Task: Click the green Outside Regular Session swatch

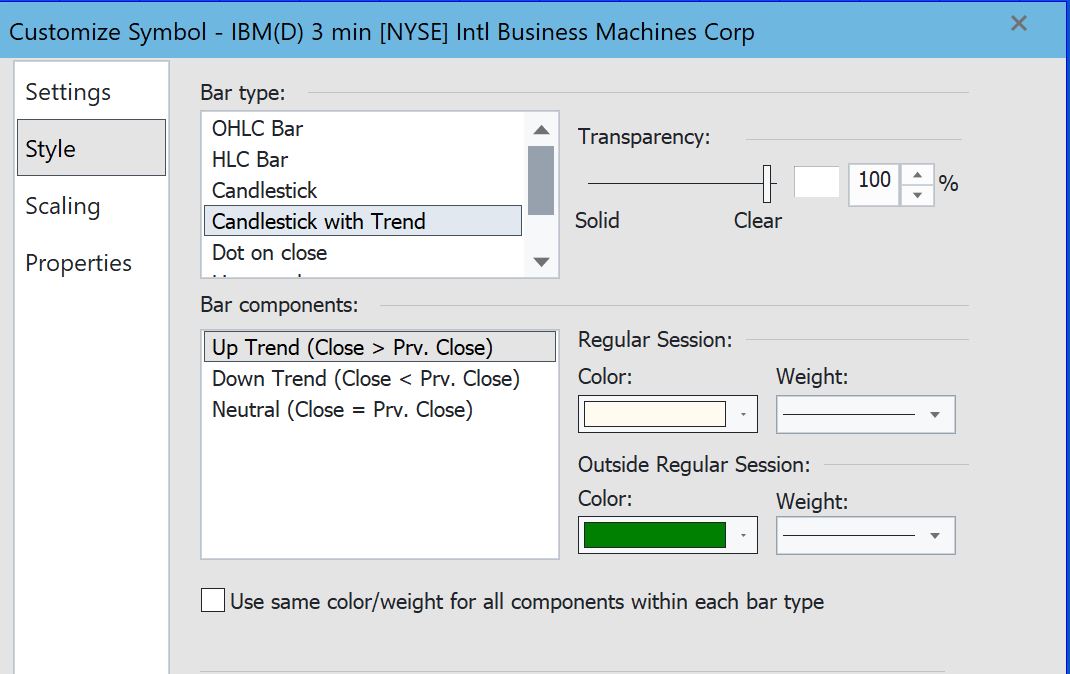Action: [654, 535]
